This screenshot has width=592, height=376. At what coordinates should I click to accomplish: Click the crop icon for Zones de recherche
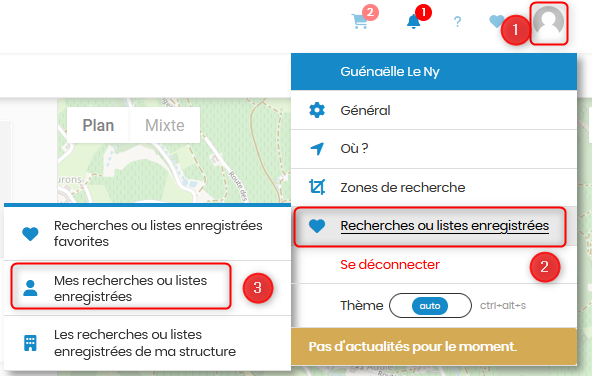(317, 187)
